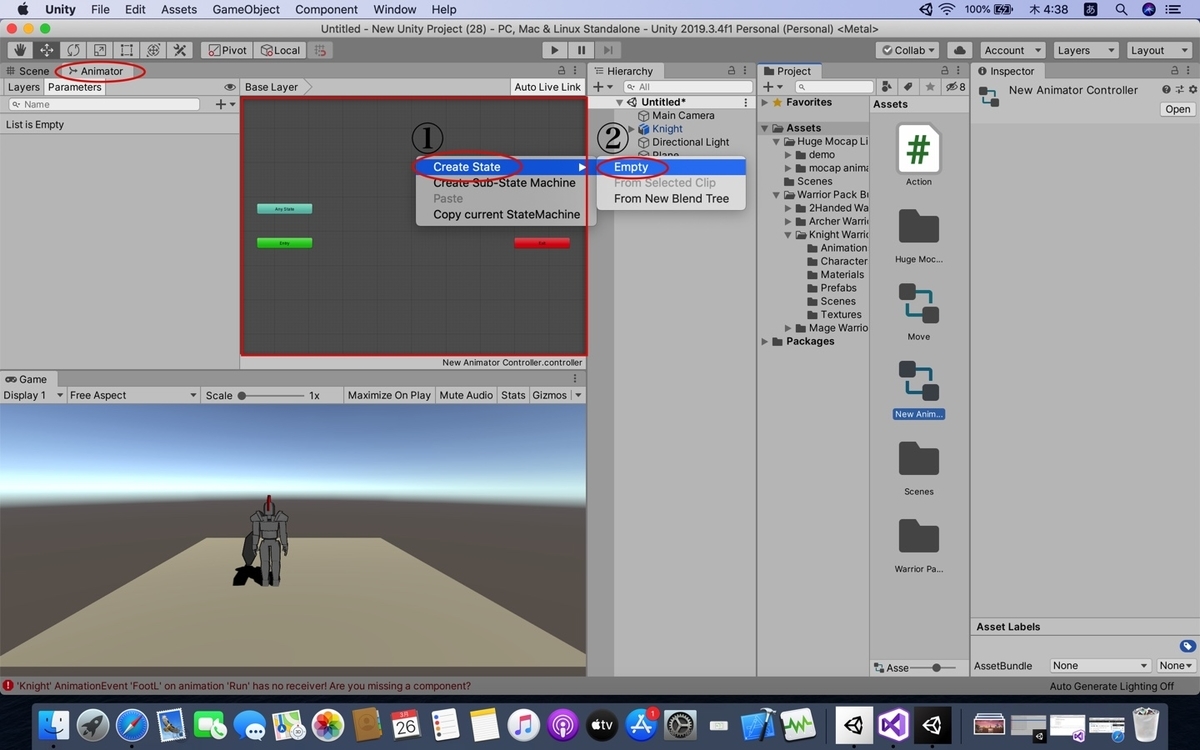Switch to the Animator tab
Viewport: 1200px width, 750px height.
97,71
